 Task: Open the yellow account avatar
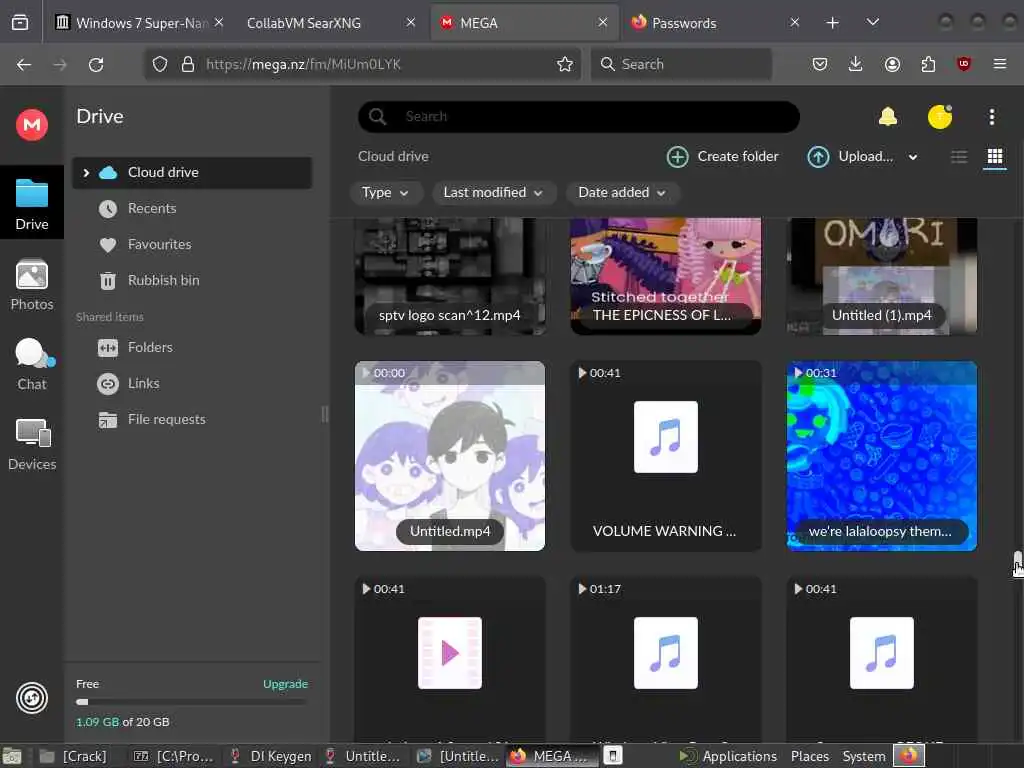pos(940,117)
